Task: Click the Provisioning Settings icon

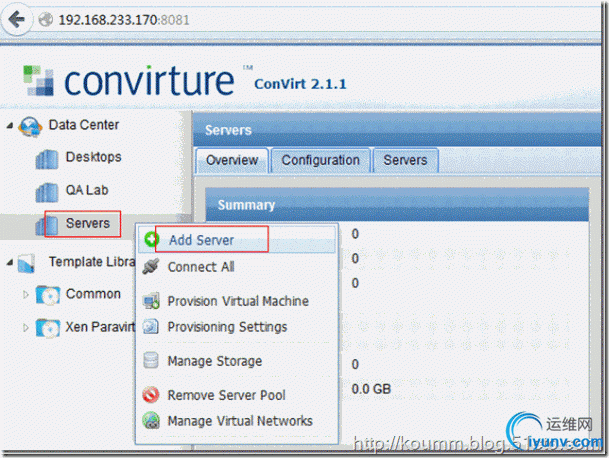Action: click(x=151, y=326)
